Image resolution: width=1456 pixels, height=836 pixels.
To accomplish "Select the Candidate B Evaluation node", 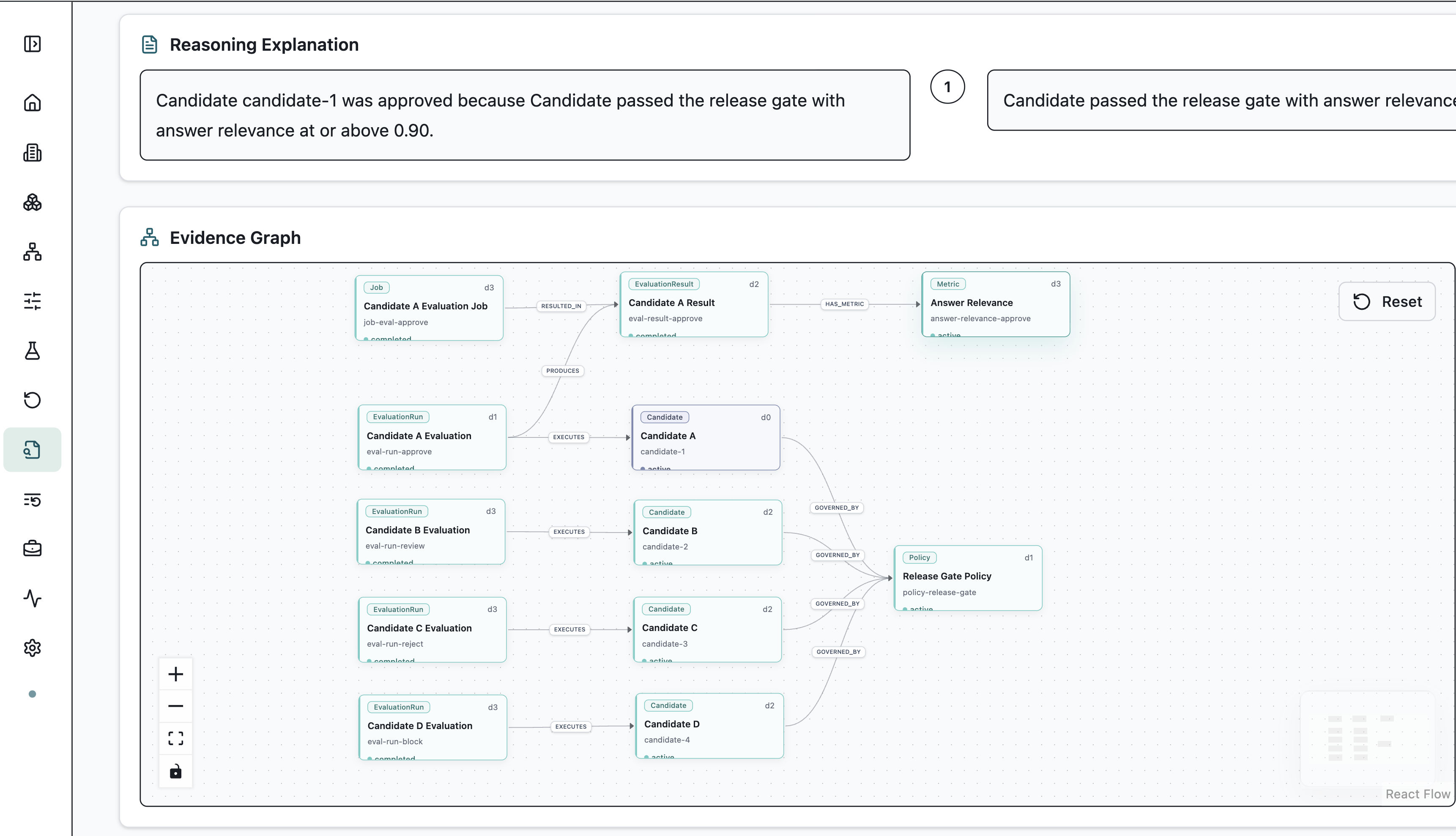I will [431, 532].
